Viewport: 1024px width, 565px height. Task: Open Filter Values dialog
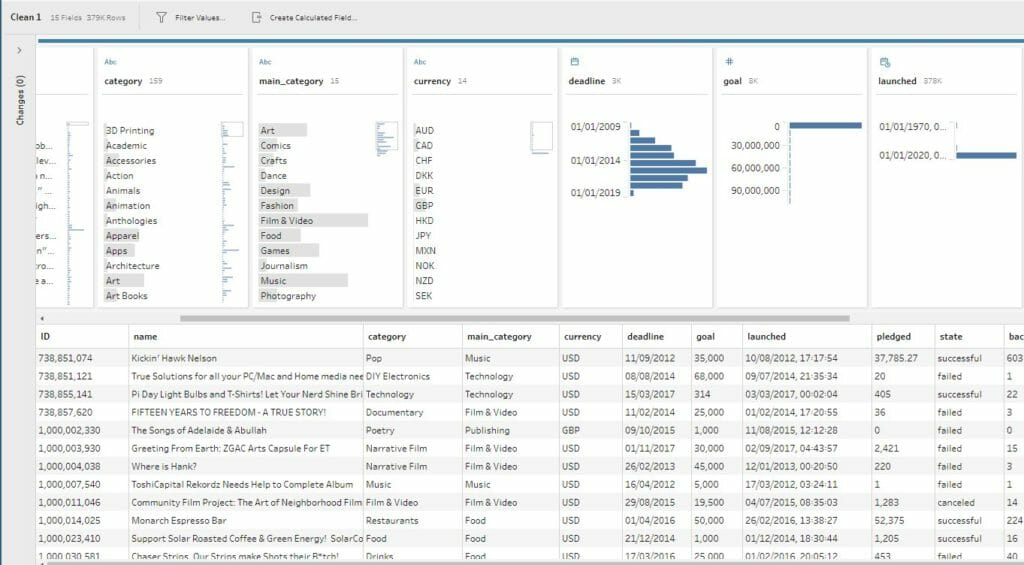point(199,18)
